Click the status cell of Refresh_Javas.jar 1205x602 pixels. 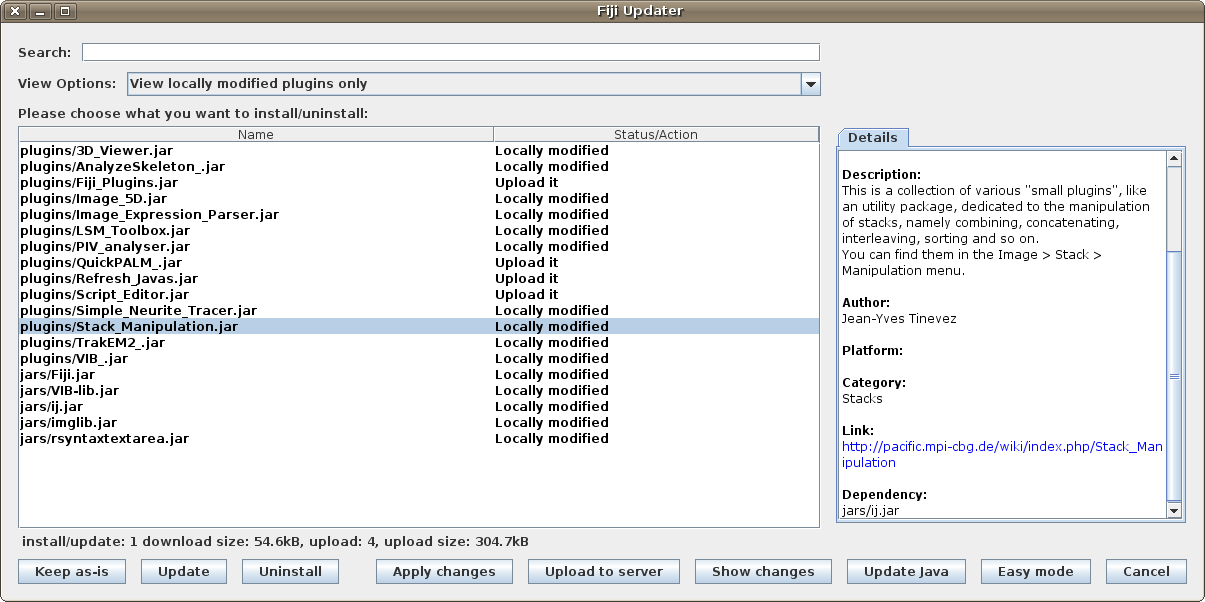pyautogui.click(x=656, y=279)
